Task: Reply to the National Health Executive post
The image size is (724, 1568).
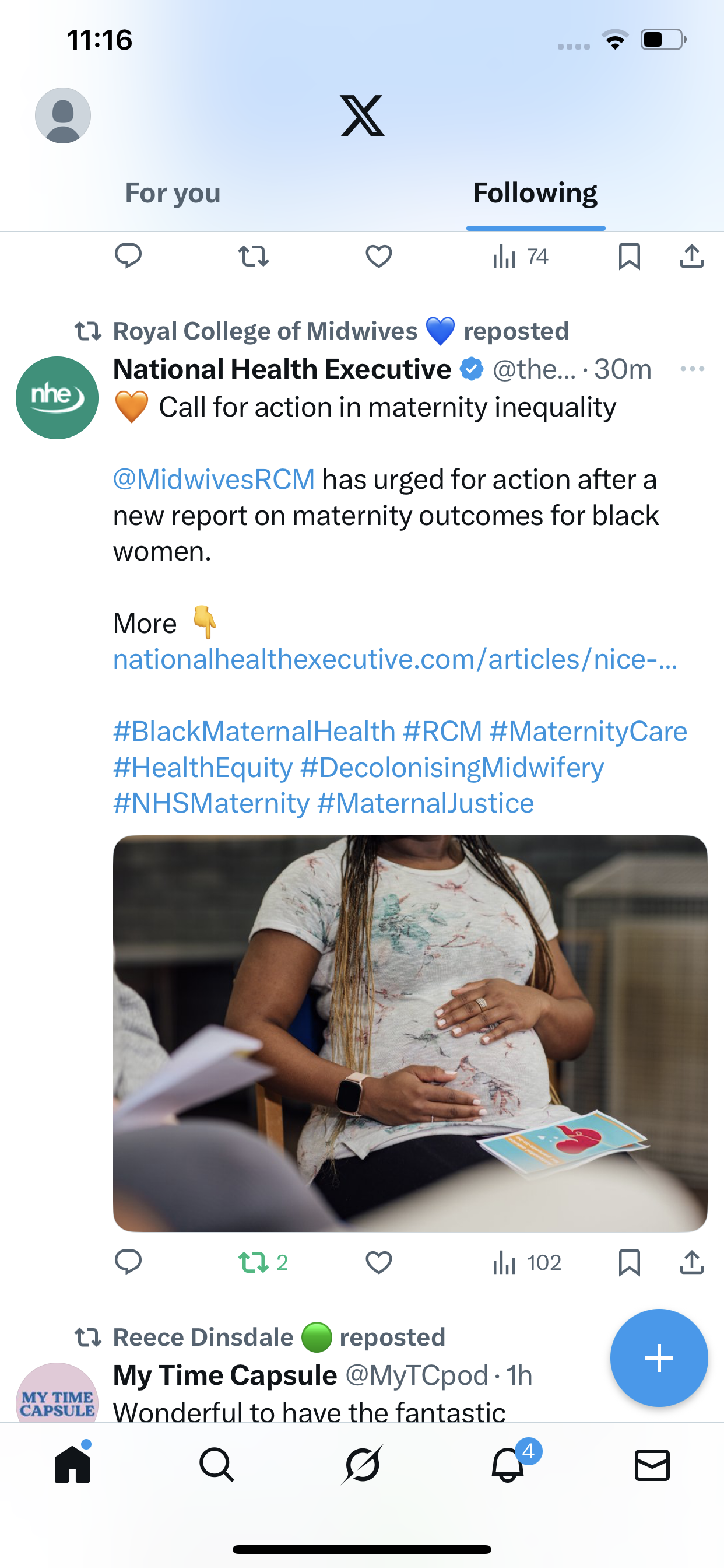Action: [128, 1262]
